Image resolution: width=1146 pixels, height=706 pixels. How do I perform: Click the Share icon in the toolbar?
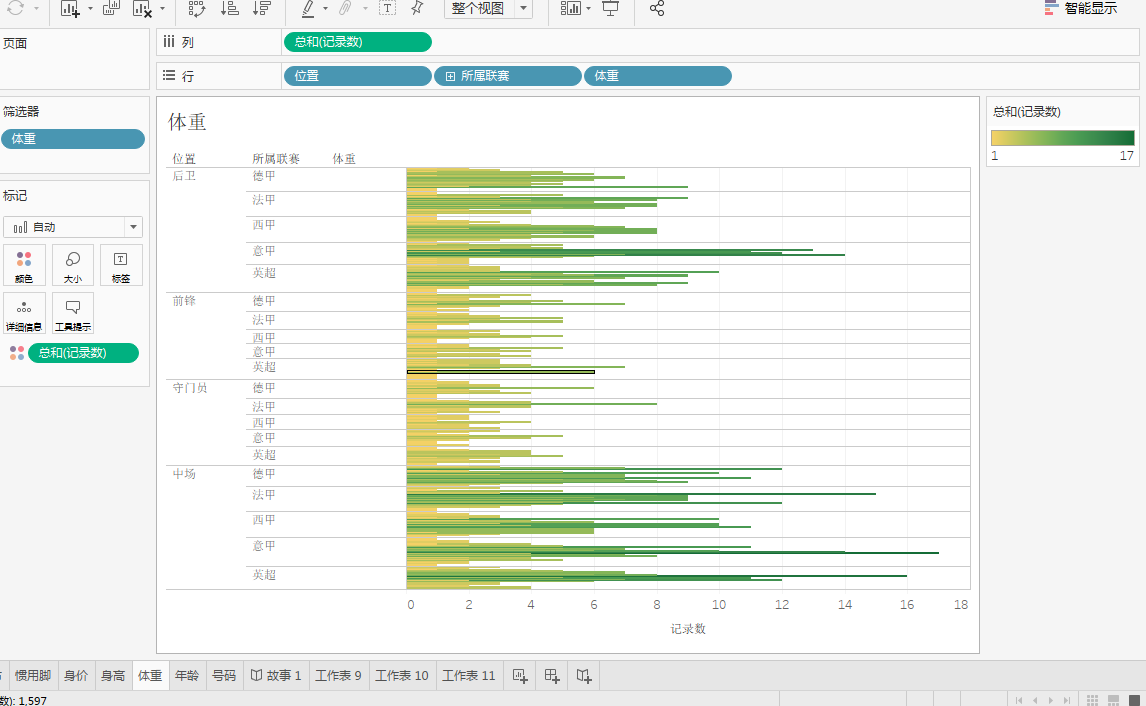point(657,9)
